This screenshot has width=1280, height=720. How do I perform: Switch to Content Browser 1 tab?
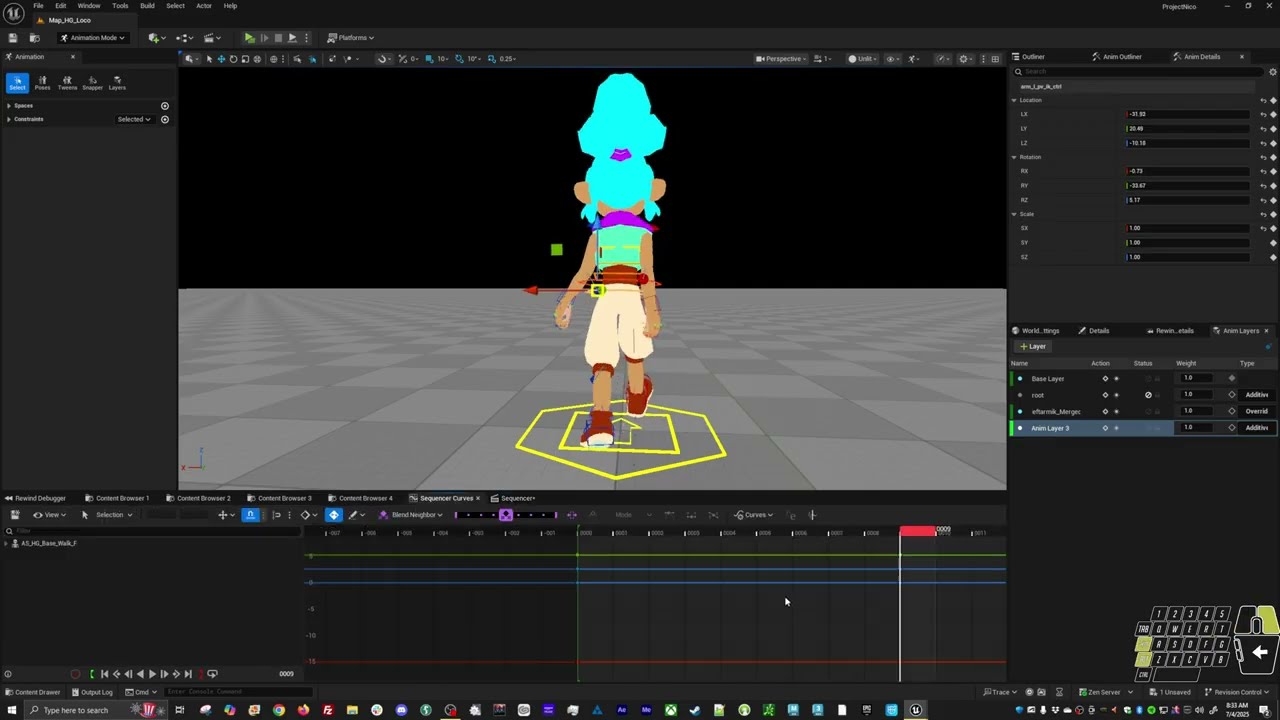pos(117,498)
